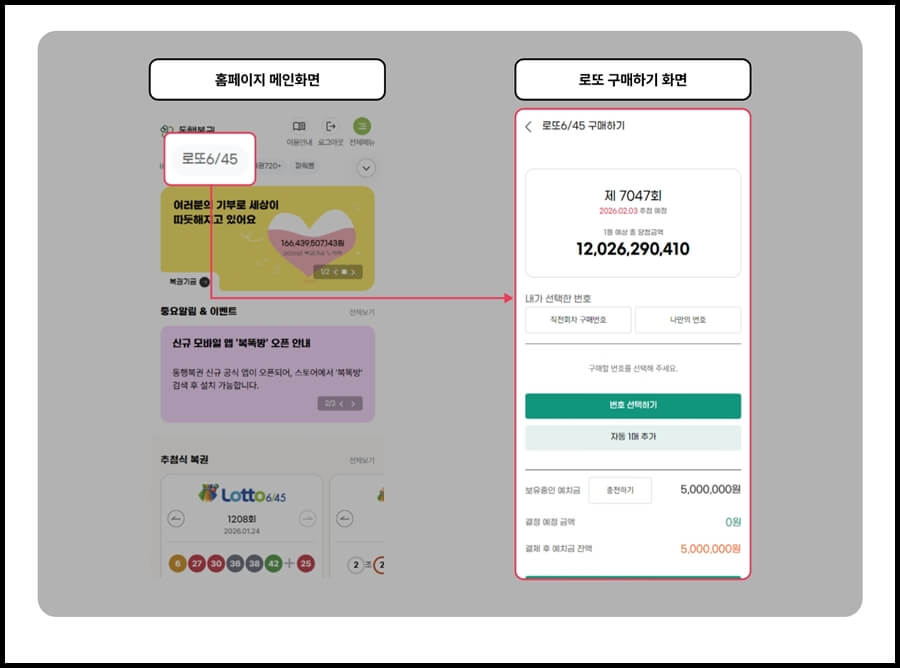Show next notice in purple banner pager
The width and height of the screenshot is (900, 668).
[353, 404]
